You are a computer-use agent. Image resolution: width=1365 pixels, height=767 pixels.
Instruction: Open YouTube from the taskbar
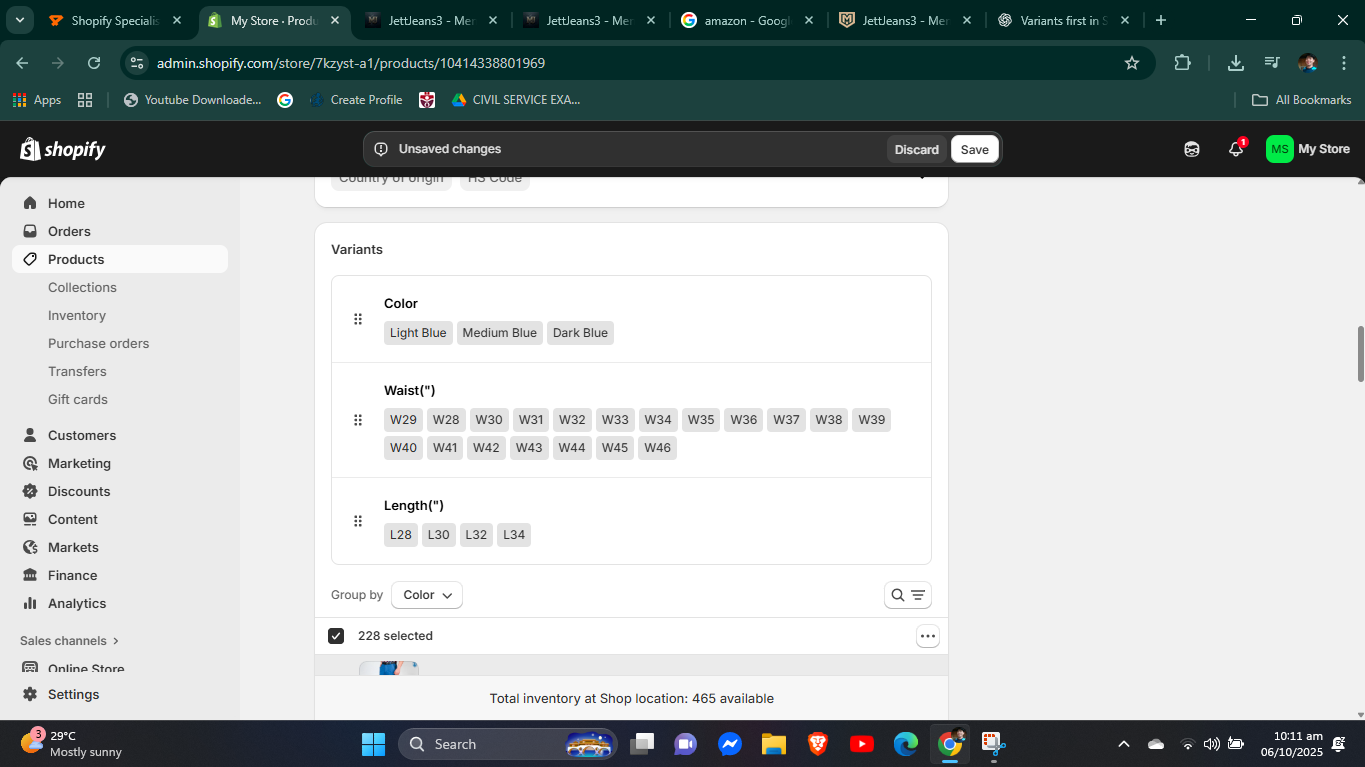[862, 744]
